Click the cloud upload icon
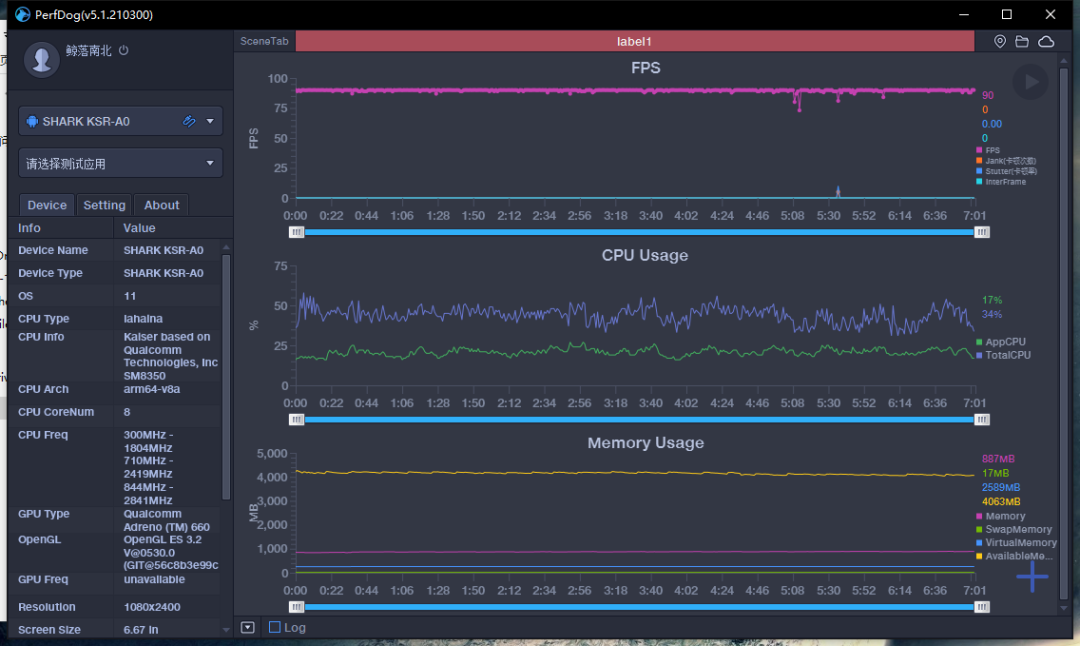Image resolution: width=1080 pixels, height=646 pixels. click(1046, 41)
